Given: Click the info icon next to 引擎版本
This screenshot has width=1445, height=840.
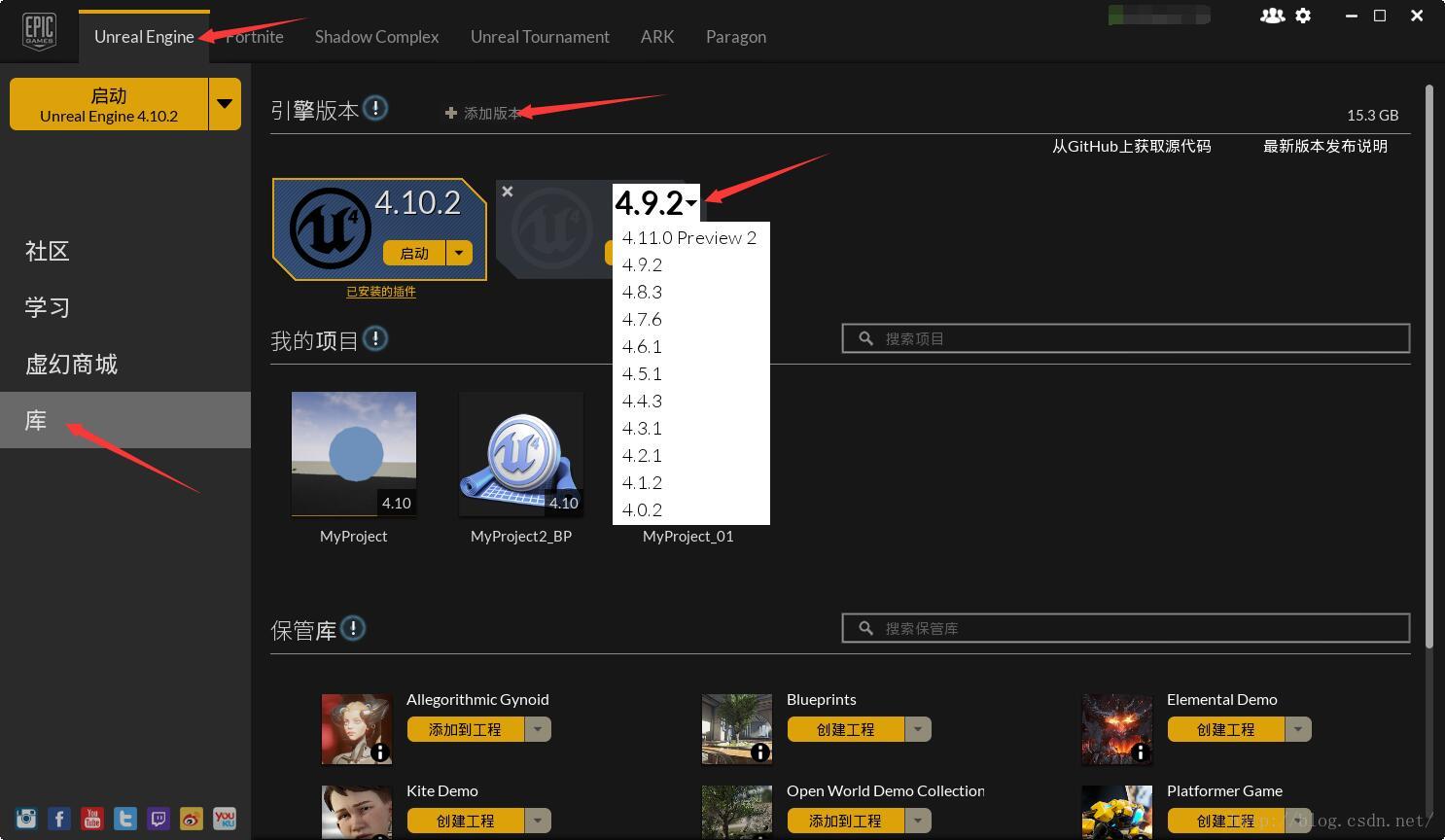Looking at the screenshot, I should (x=375, y=108).
